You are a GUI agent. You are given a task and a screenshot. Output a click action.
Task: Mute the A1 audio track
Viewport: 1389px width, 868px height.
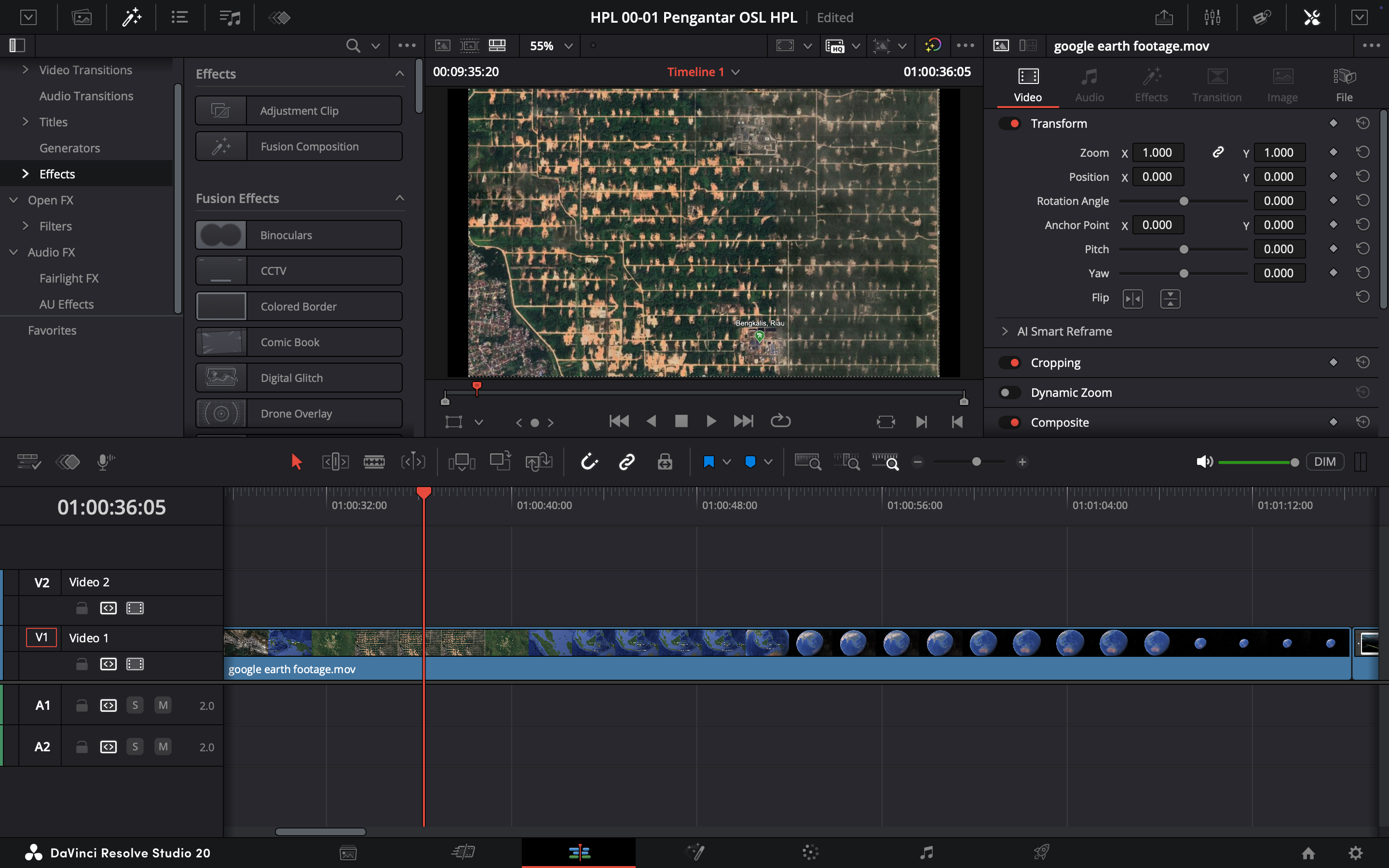[x=163, y=705]
